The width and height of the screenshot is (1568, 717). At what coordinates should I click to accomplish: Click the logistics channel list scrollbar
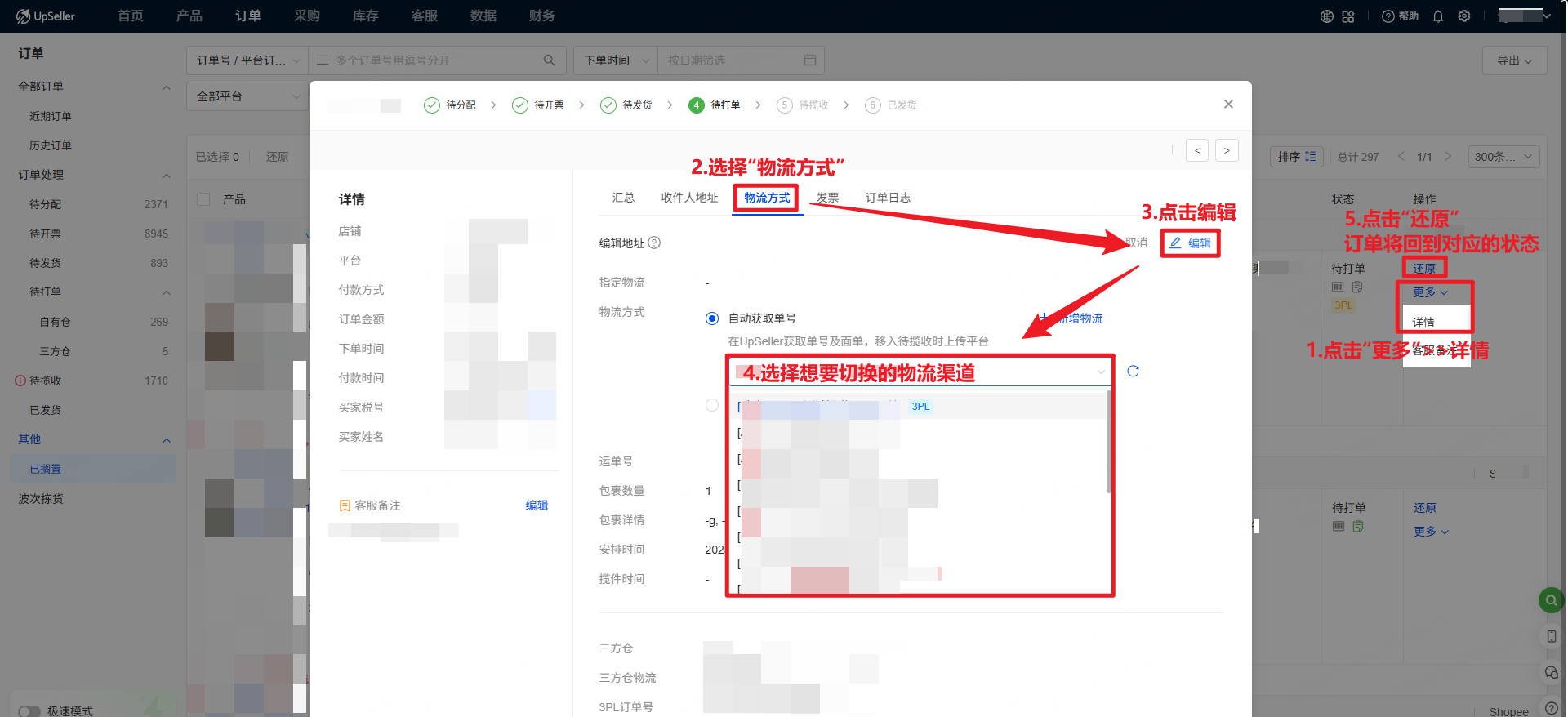[1108, 443]
